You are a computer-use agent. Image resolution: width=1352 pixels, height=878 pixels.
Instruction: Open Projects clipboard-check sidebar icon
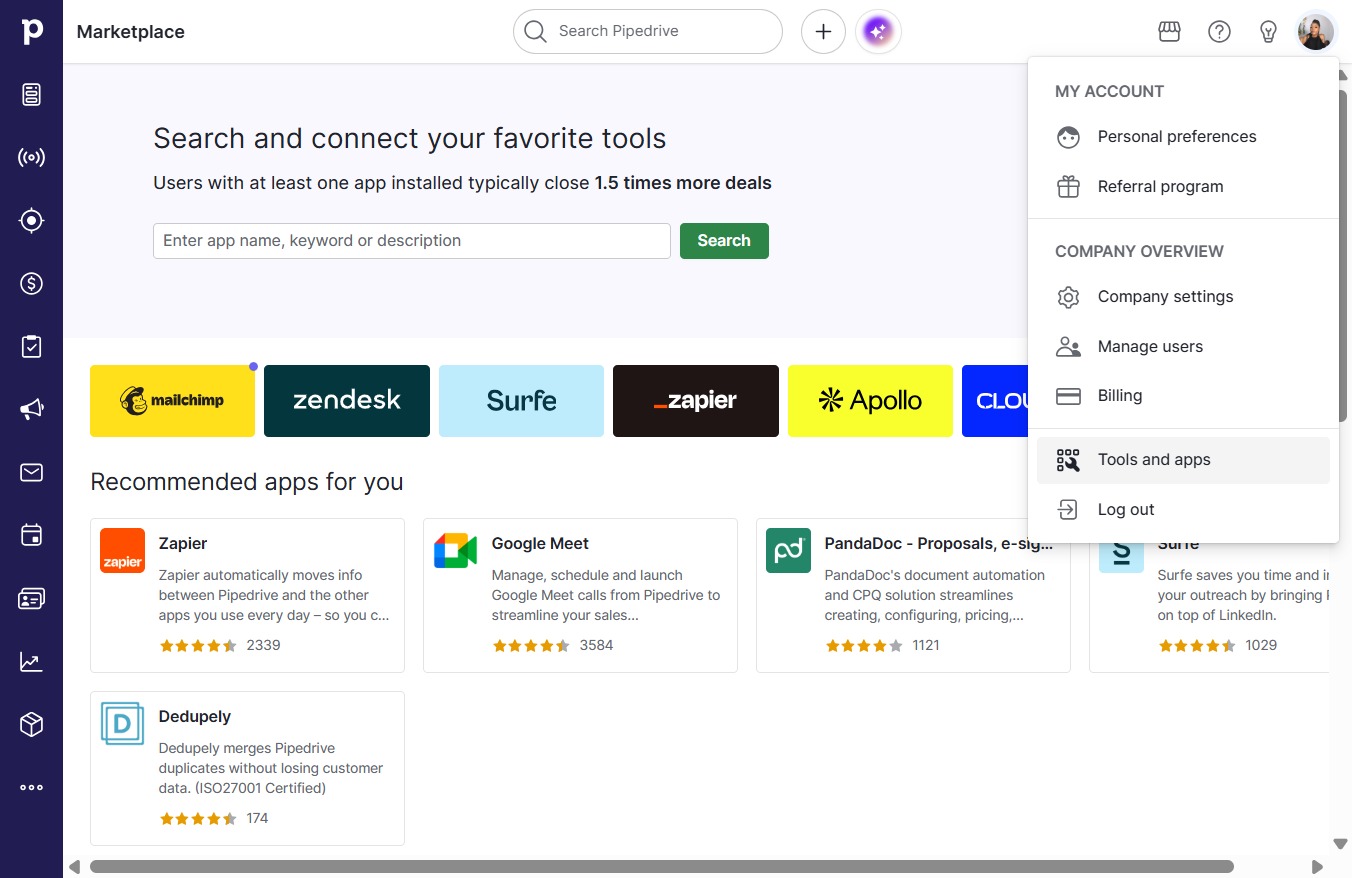coord(31,347)
